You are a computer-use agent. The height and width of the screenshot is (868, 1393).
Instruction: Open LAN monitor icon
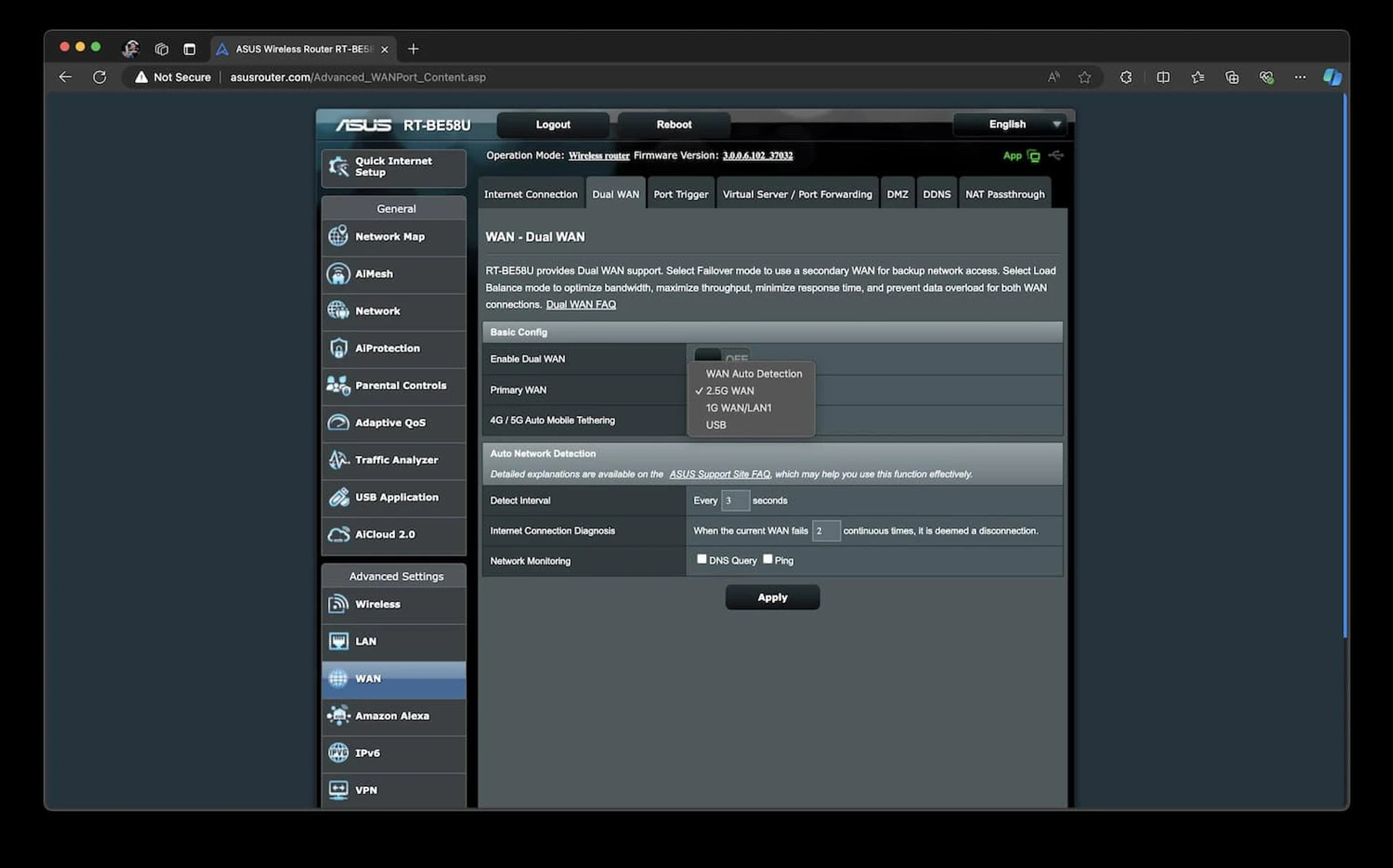[x=338, y=641]
